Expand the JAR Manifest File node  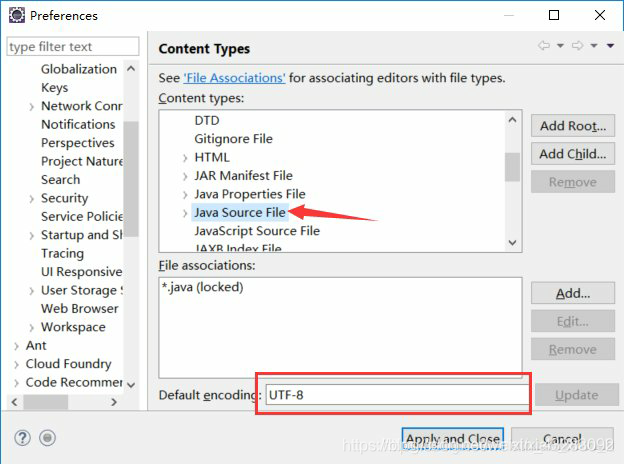point(185,176)
